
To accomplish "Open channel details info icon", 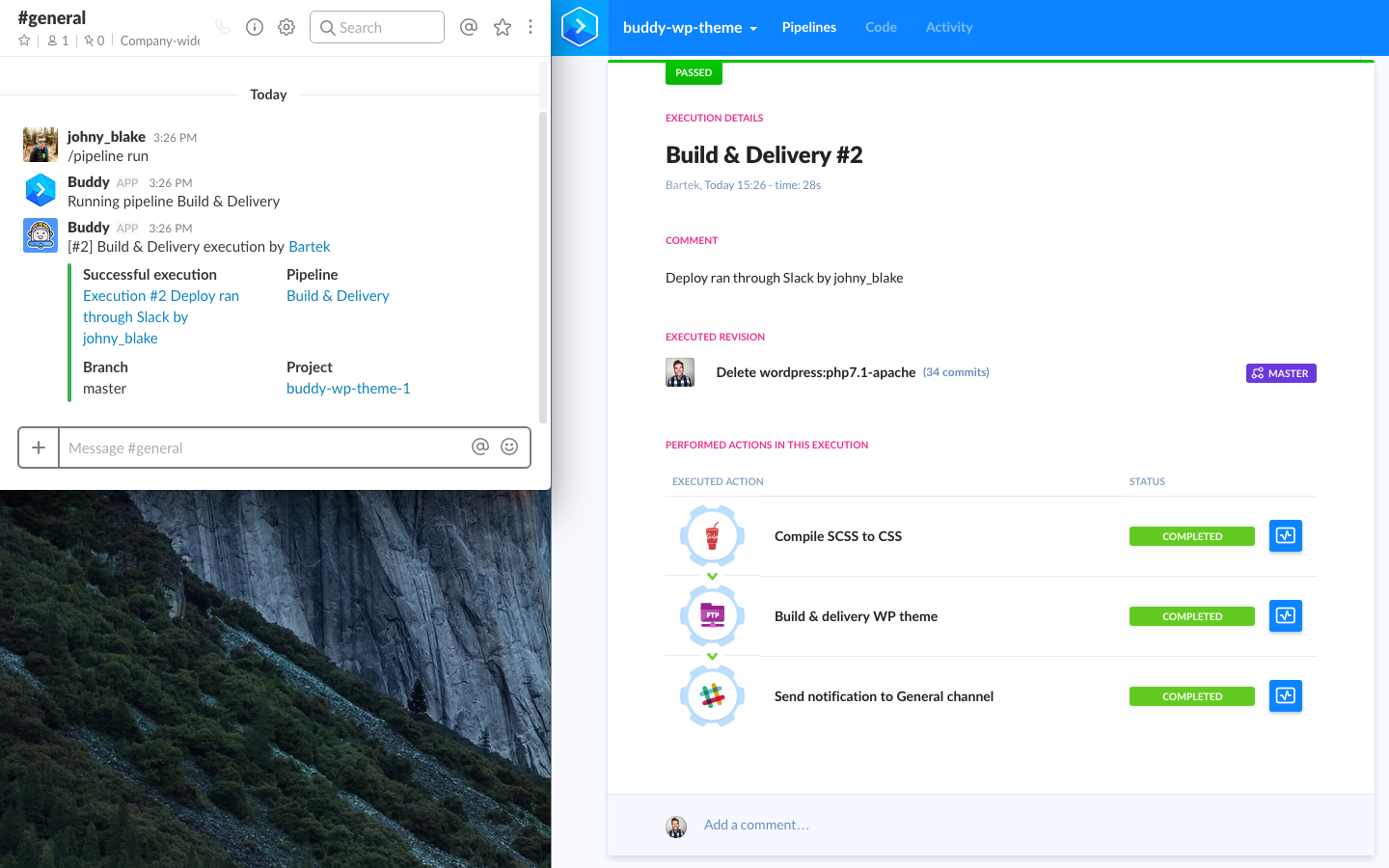I will point(255,27).
